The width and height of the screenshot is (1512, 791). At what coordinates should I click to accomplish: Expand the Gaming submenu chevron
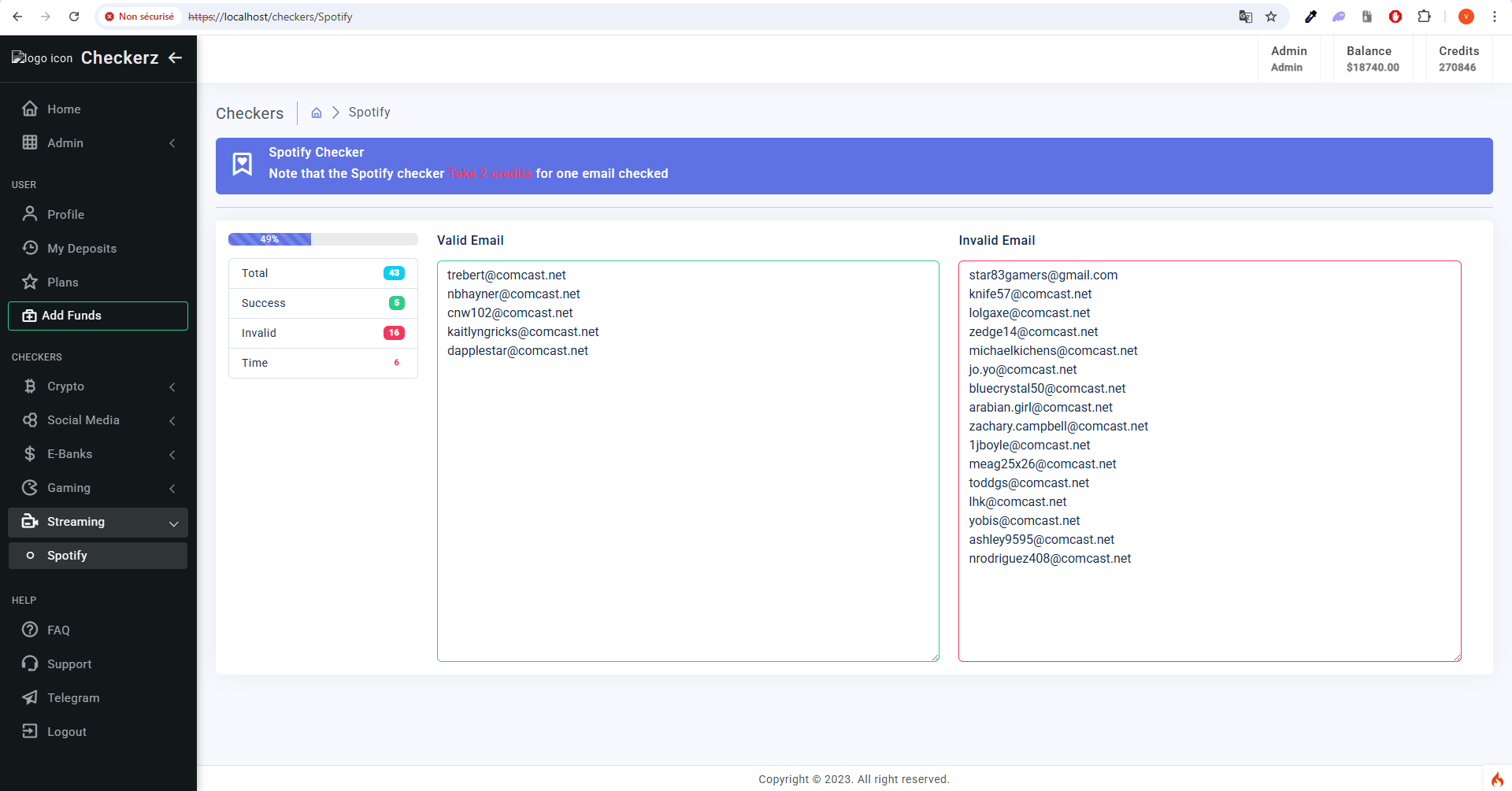(172, 488)
